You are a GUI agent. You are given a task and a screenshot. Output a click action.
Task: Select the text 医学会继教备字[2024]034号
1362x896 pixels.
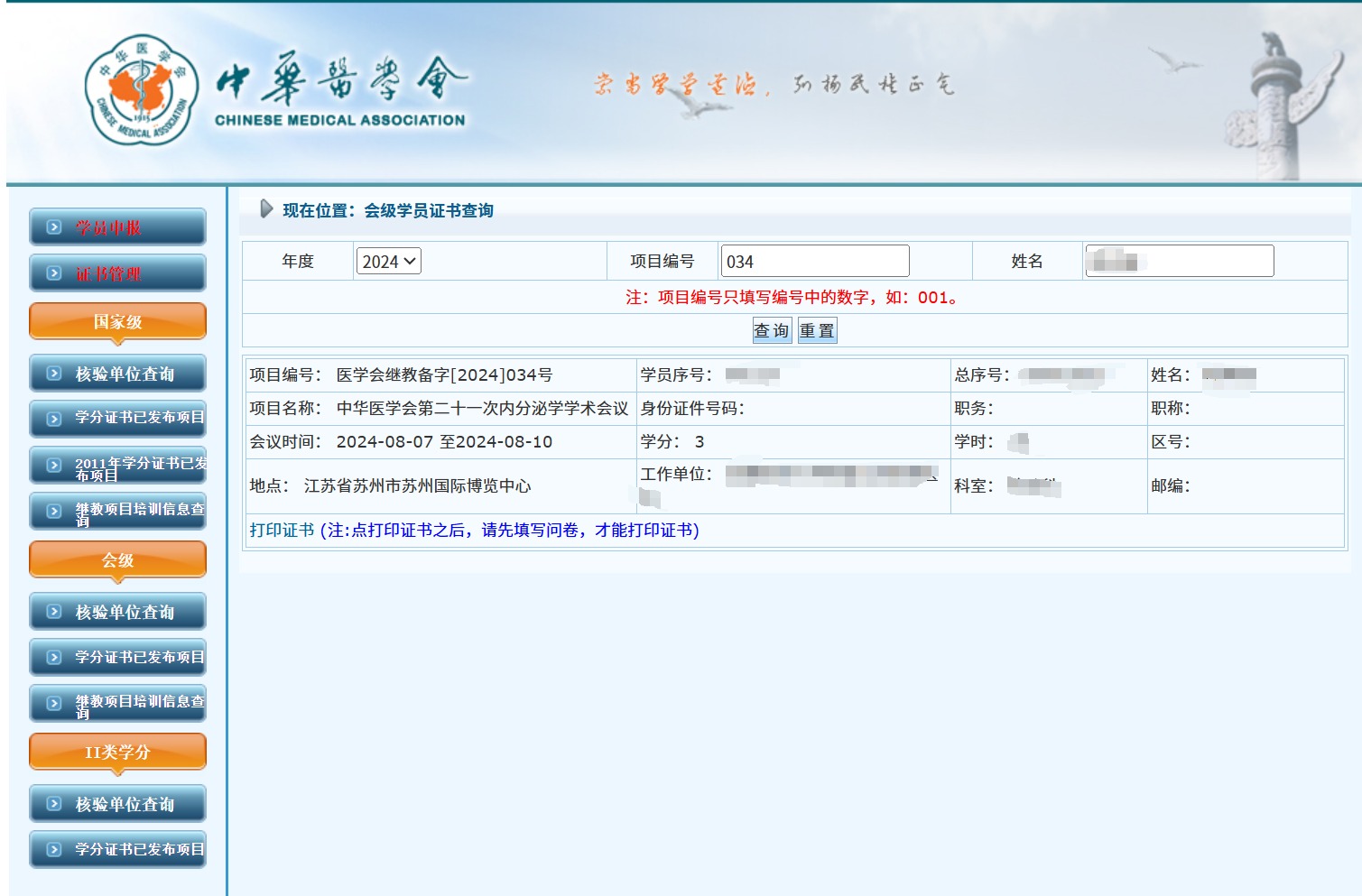(x=444, y=375)
